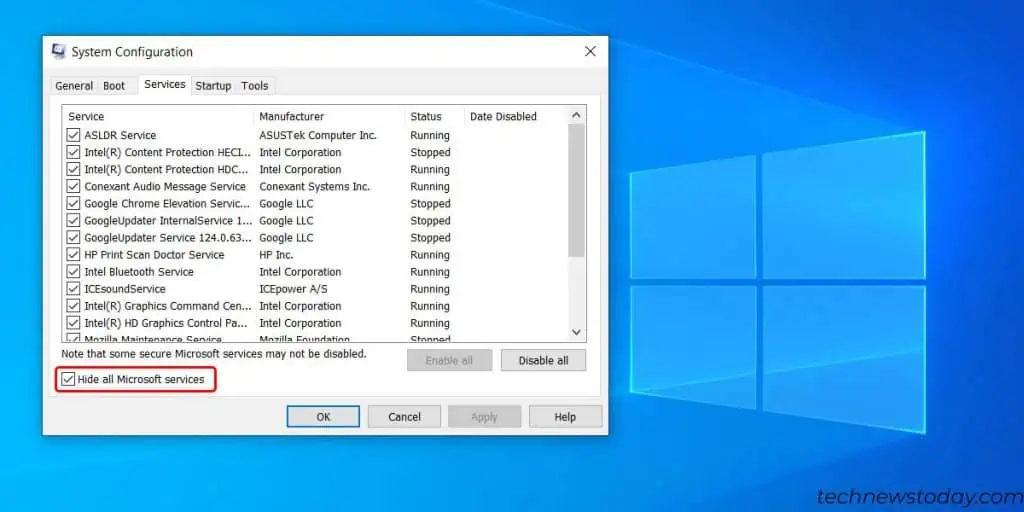Viewport: 1024px width, 512px height.
Task: Toggle Google Chrome Elevation Service checkbox
Action: [73, 204]
